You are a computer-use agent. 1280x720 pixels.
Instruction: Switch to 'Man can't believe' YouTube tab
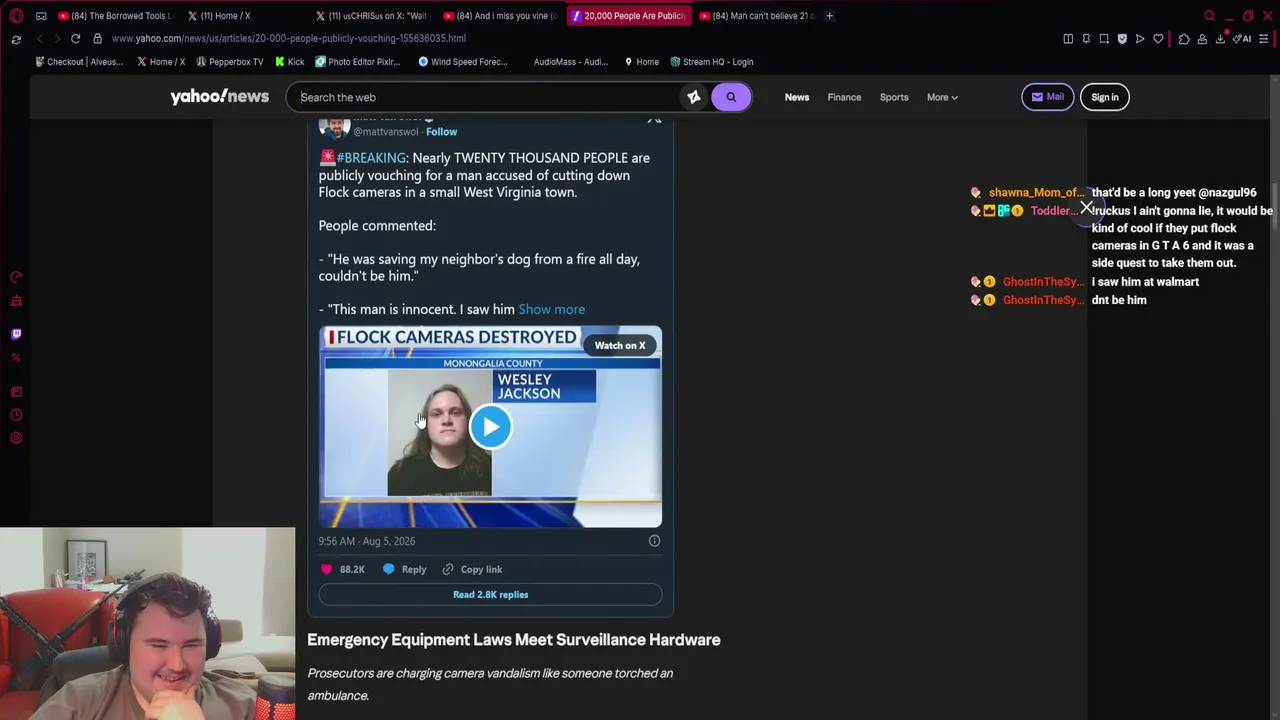[x=756, y=16]
